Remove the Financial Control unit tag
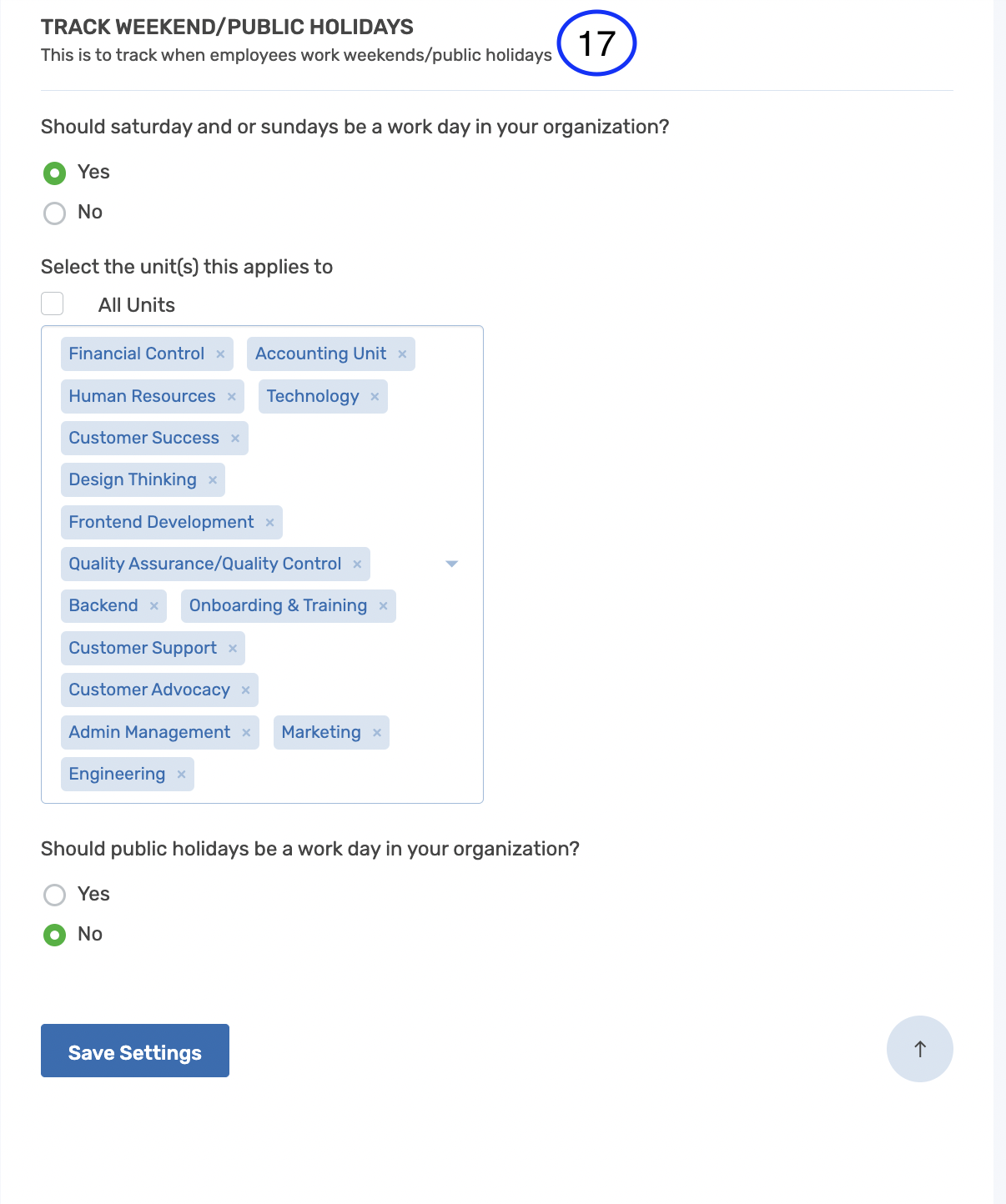Image resolution: width=1006 pixels, height=1204 pixels. pyautogui.click(x=221, y=354)
